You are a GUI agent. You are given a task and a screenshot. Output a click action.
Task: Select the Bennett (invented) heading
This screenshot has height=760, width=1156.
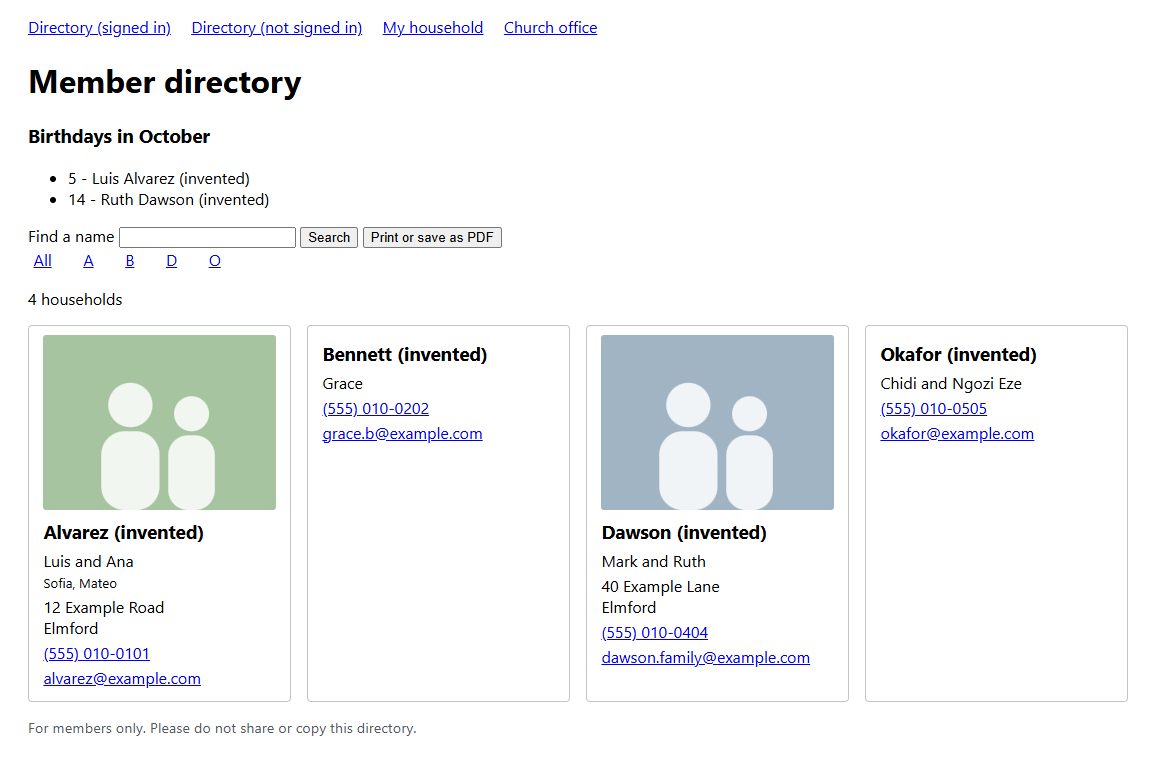(x=405, y=355)
